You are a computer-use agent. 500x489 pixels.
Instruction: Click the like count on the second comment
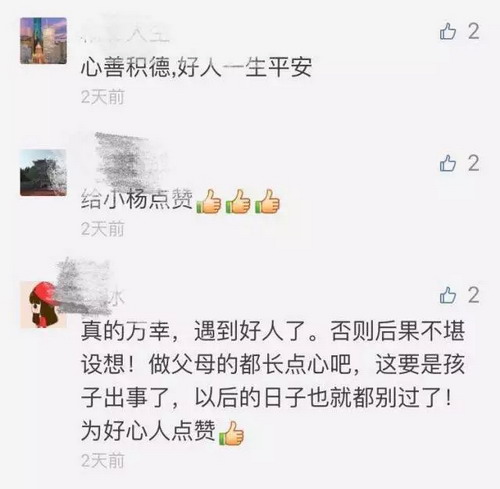474,163
